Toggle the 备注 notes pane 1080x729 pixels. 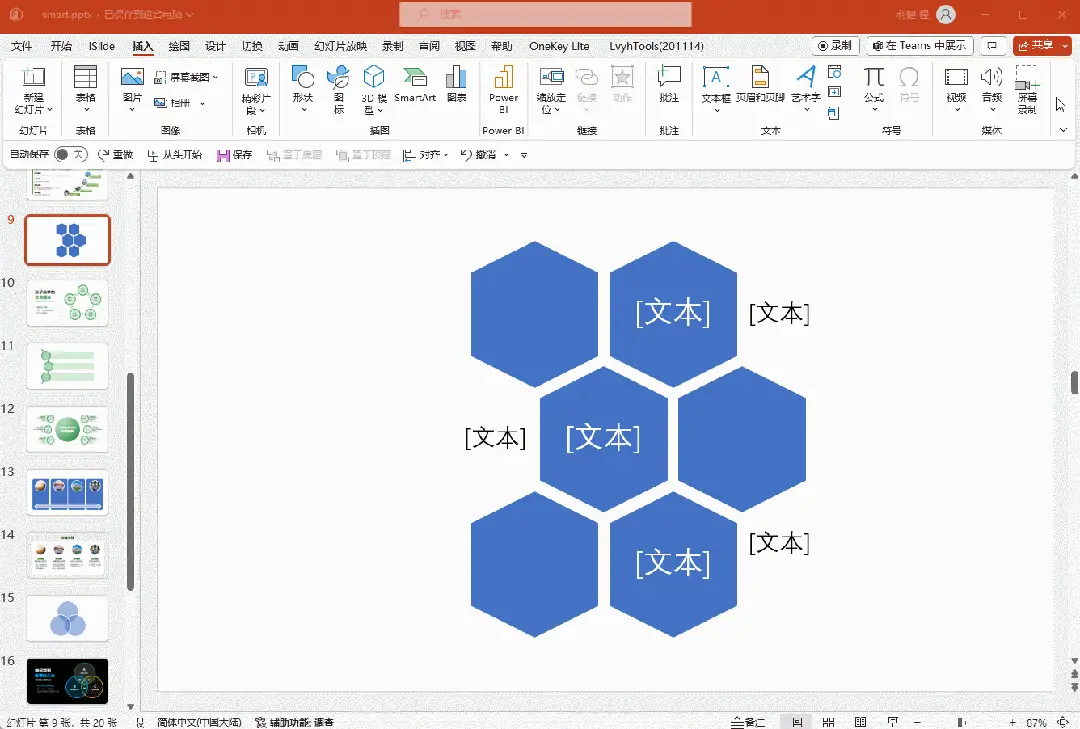pyautogui.click(x=748, y=722)
